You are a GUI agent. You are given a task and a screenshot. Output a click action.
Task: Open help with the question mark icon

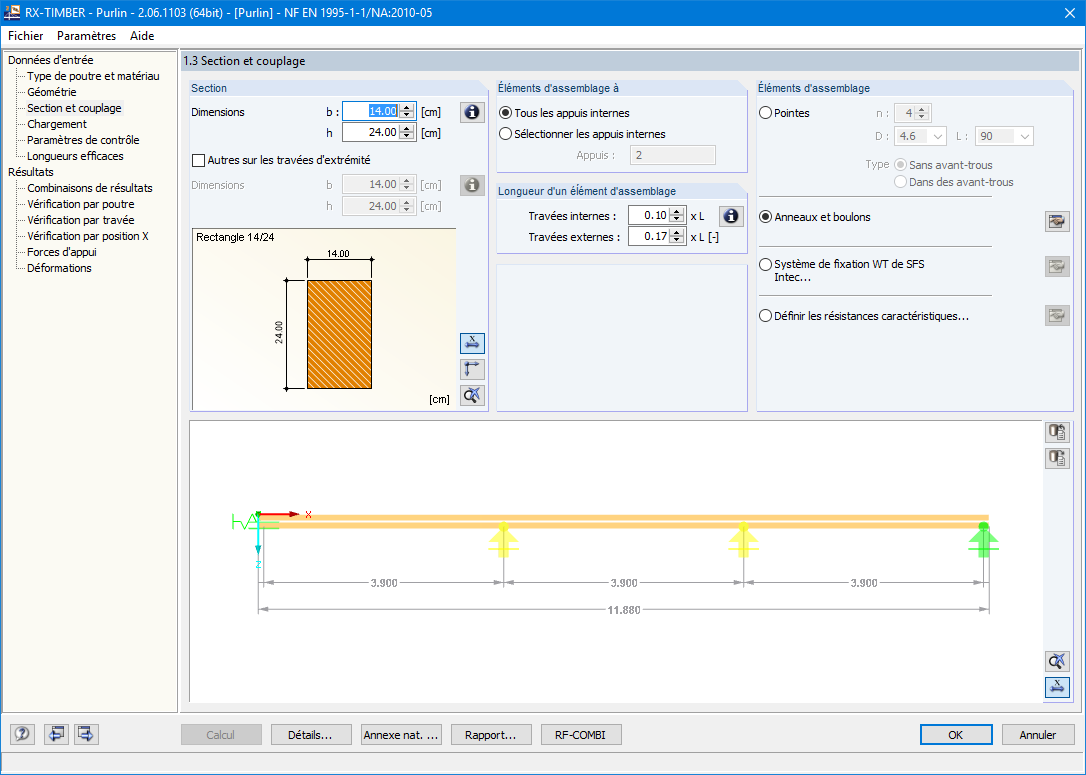(x=22, y=733)
